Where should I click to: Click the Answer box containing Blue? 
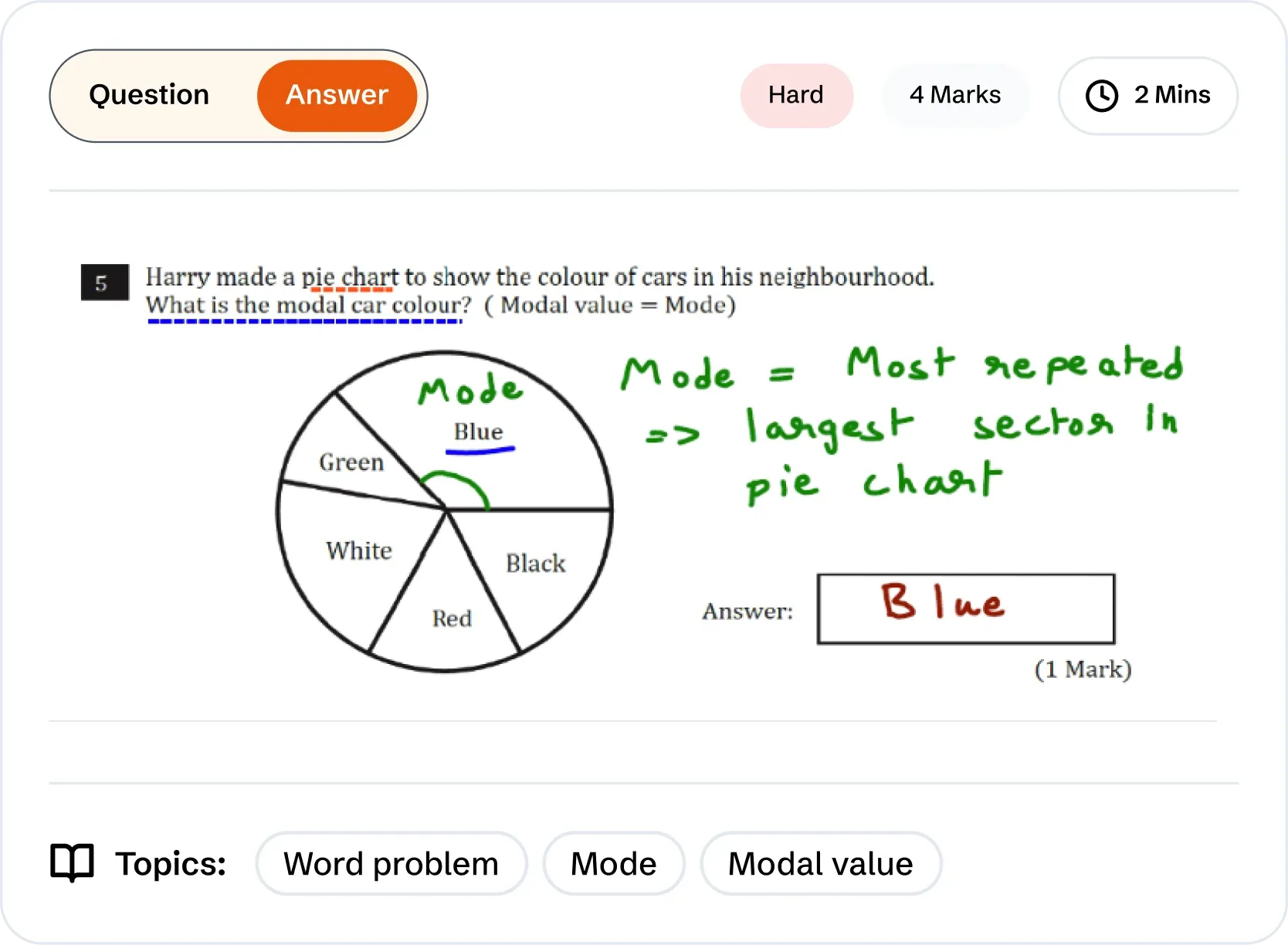(x=965, y=608)
